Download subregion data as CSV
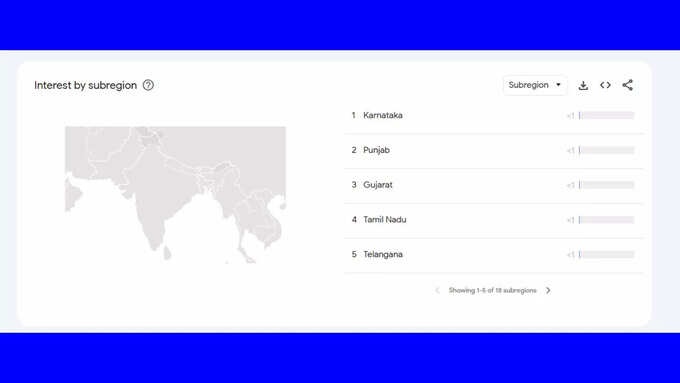Screen dimensions: 680x383 (x=583, y=85)
